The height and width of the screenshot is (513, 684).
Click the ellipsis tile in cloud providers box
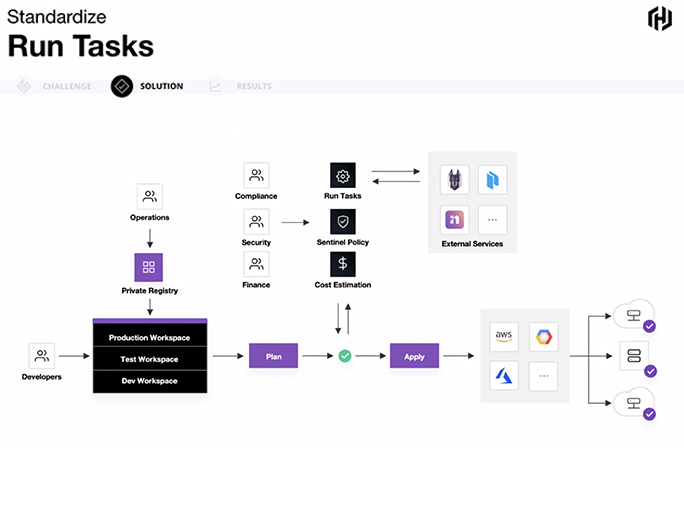click(544, 376)
